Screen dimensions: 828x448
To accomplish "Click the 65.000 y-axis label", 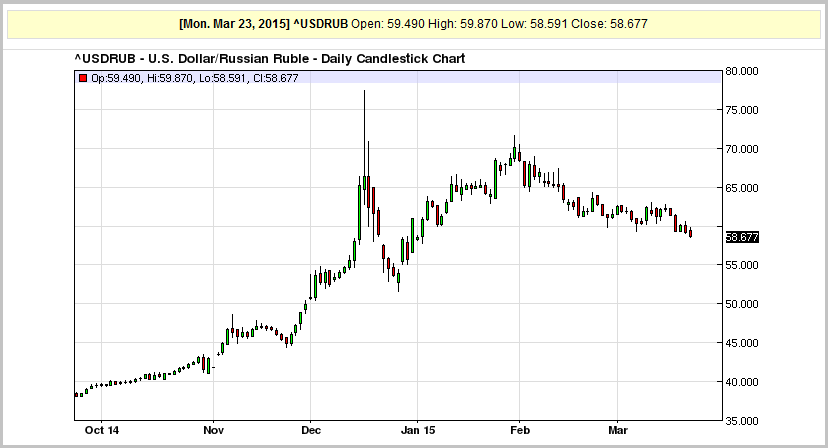I will tap(742, 188).
